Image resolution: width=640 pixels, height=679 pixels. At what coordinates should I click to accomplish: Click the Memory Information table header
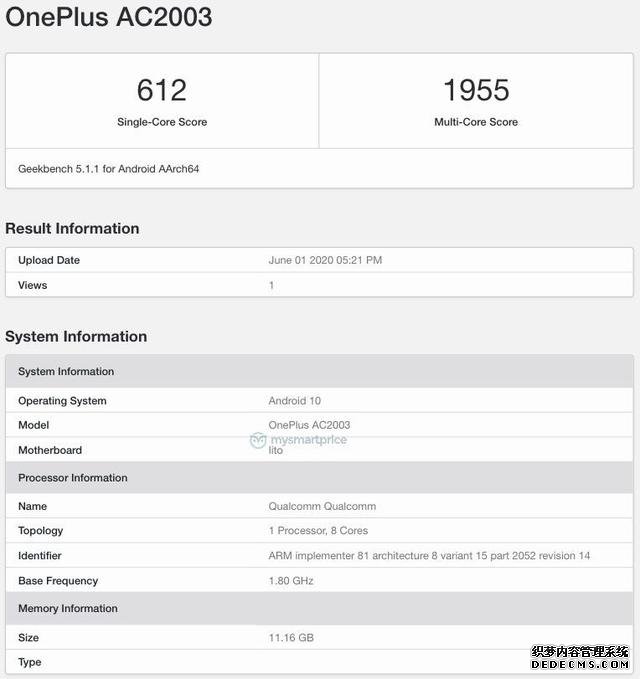click(x=320, y=608)
